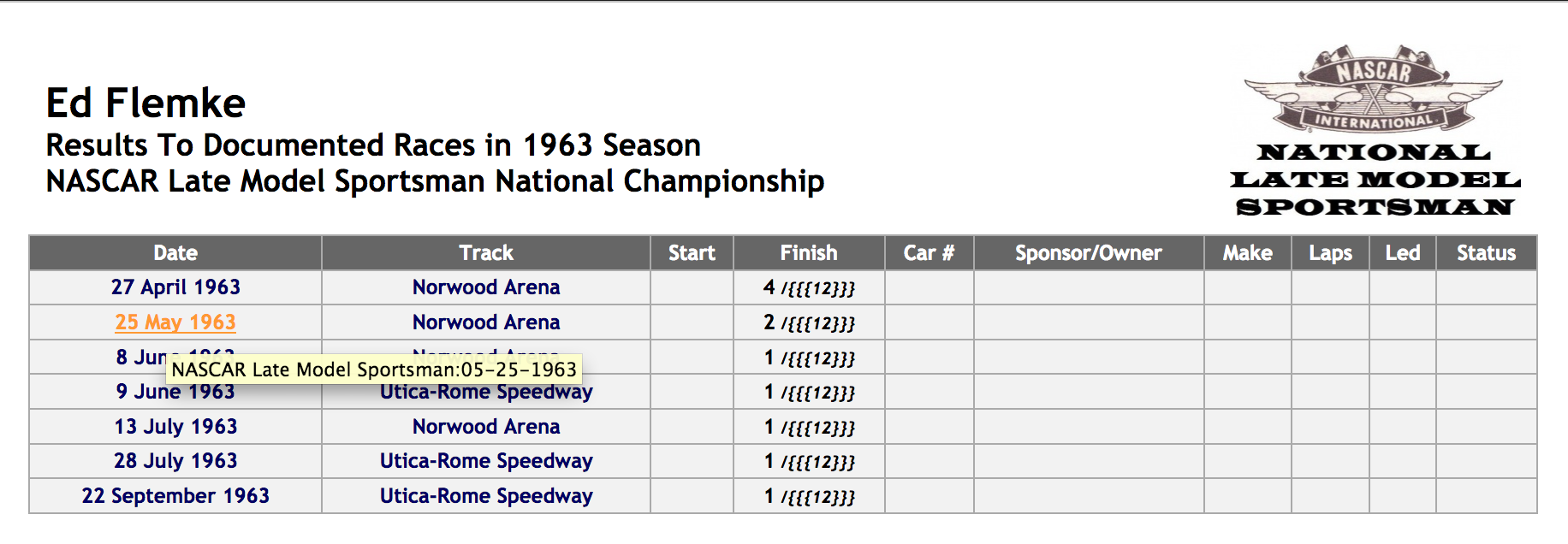1568x544 pixels.
Task: Click the Status column header
Action: [x=1486, y=253]
